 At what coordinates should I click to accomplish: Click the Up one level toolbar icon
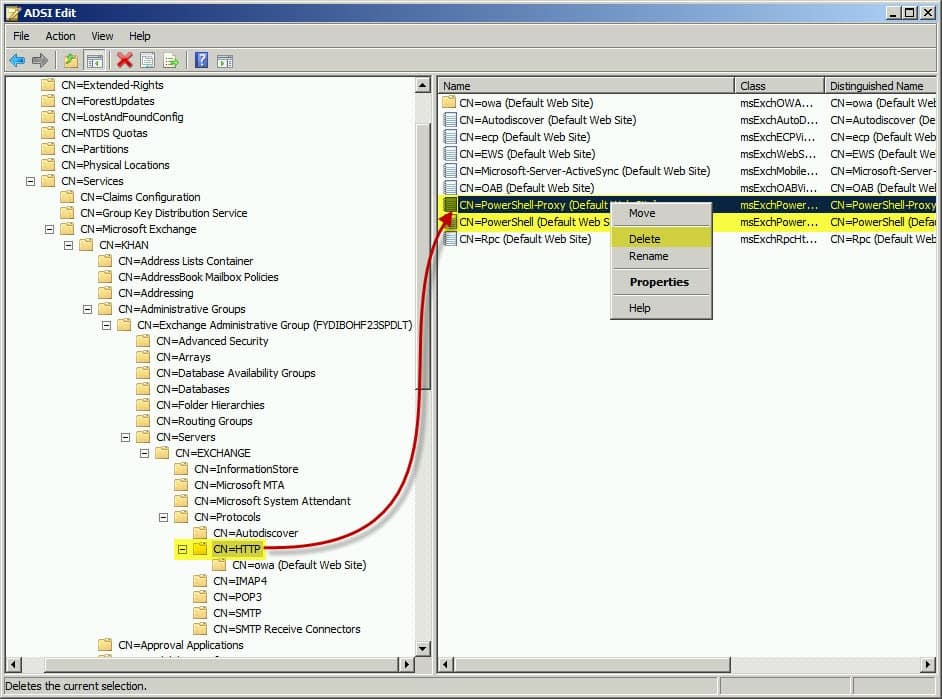tap(71, 60)
